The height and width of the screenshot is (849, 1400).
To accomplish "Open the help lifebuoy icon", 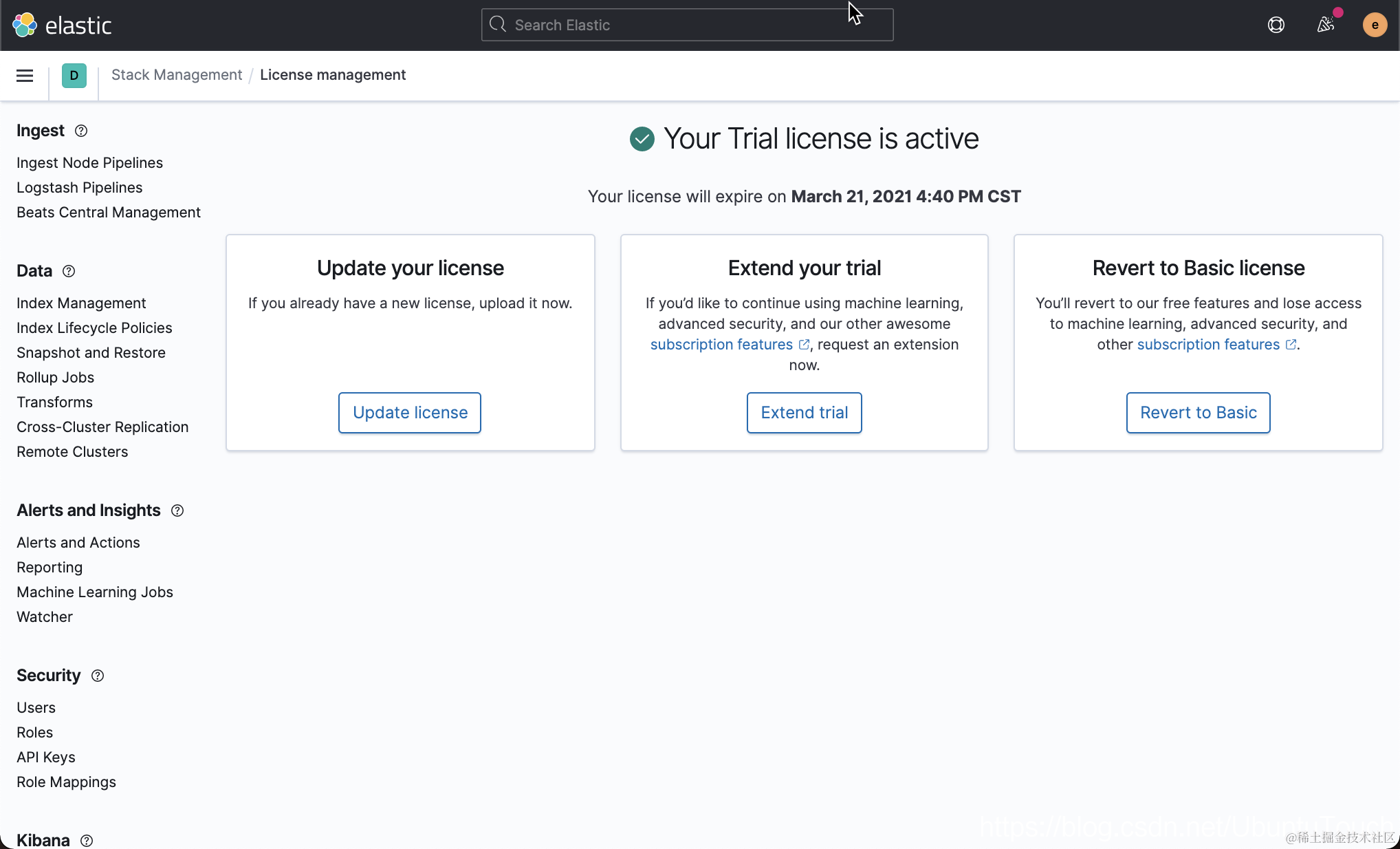I will tap(1276, 25).
